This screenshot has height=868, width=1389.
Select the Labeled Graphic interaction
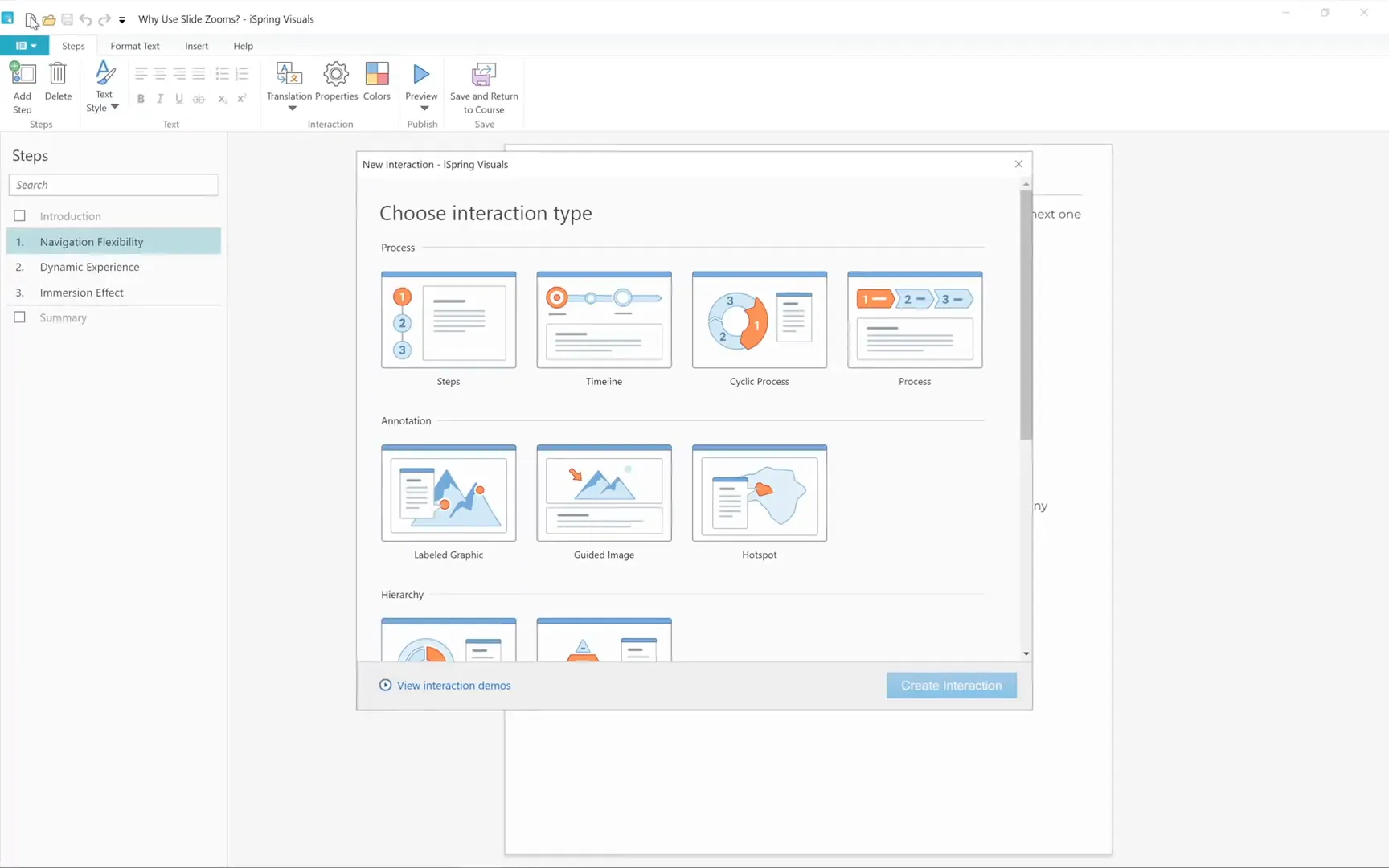pyautogui.click(x=449, y=493)
